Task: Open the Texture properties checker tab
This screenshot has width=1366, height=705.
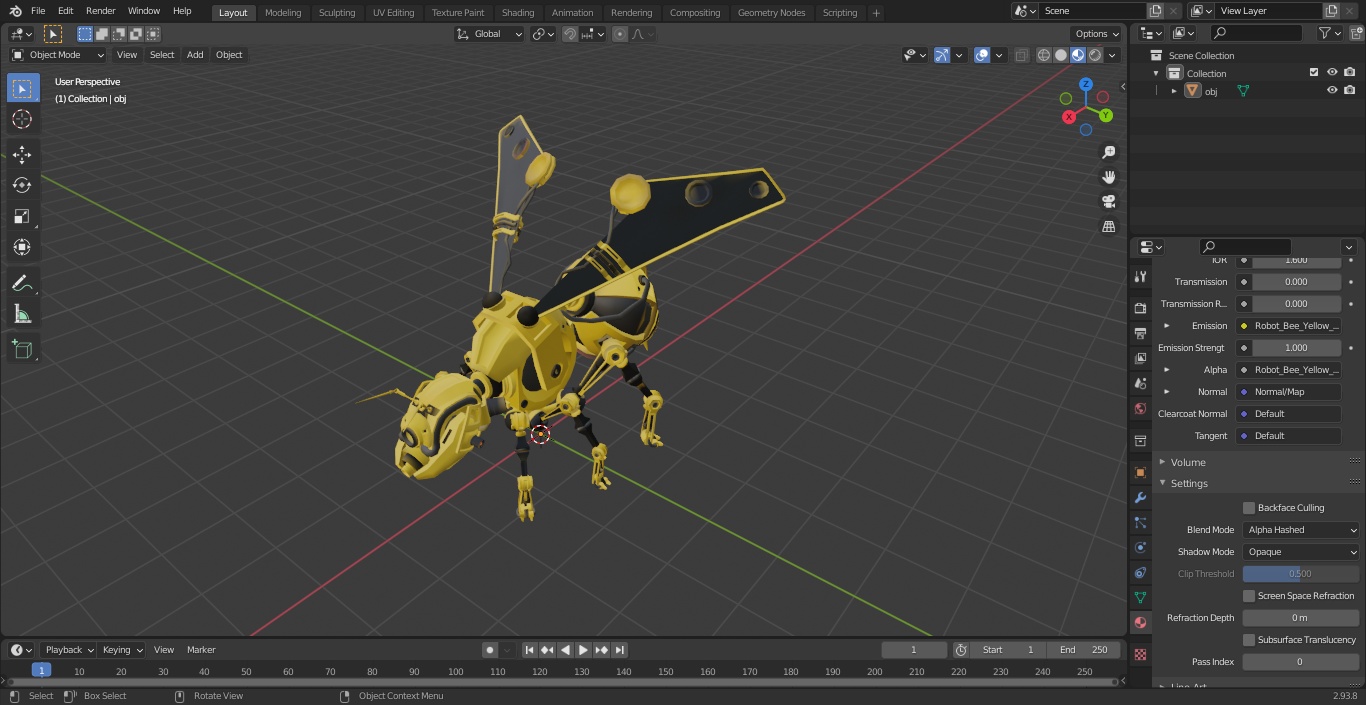Action: pos(1140,654)
